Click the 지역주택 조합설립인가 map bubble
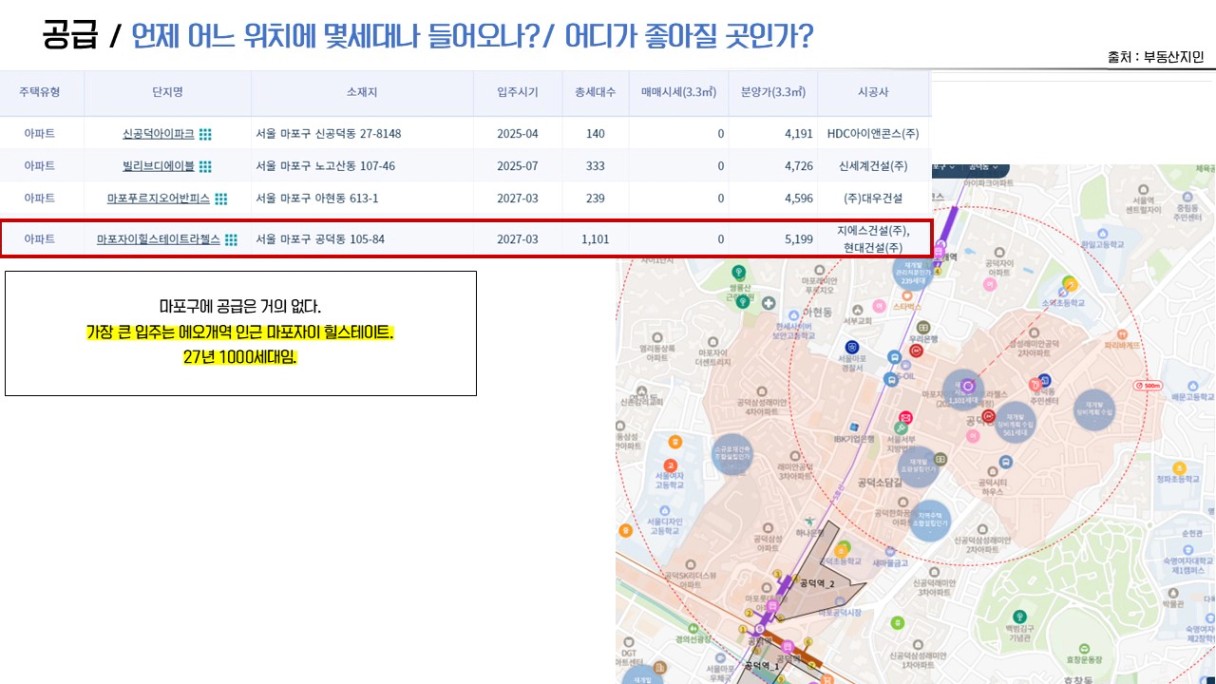 coord(930,520)
